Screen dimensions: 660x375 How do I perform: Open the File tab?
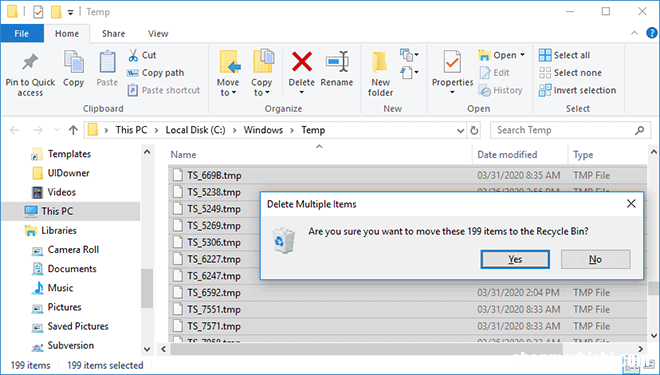click(22, 34)
